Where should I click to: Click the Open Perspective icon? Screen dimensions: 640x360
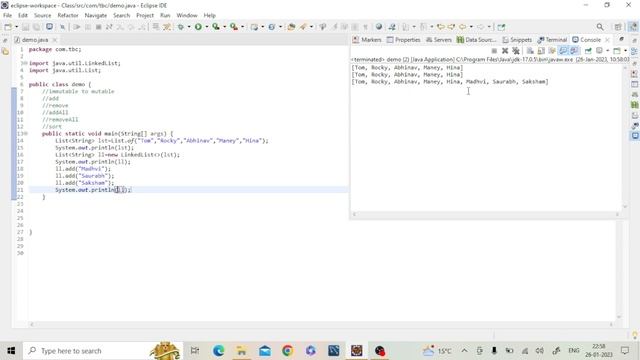[x=618, y=27]
